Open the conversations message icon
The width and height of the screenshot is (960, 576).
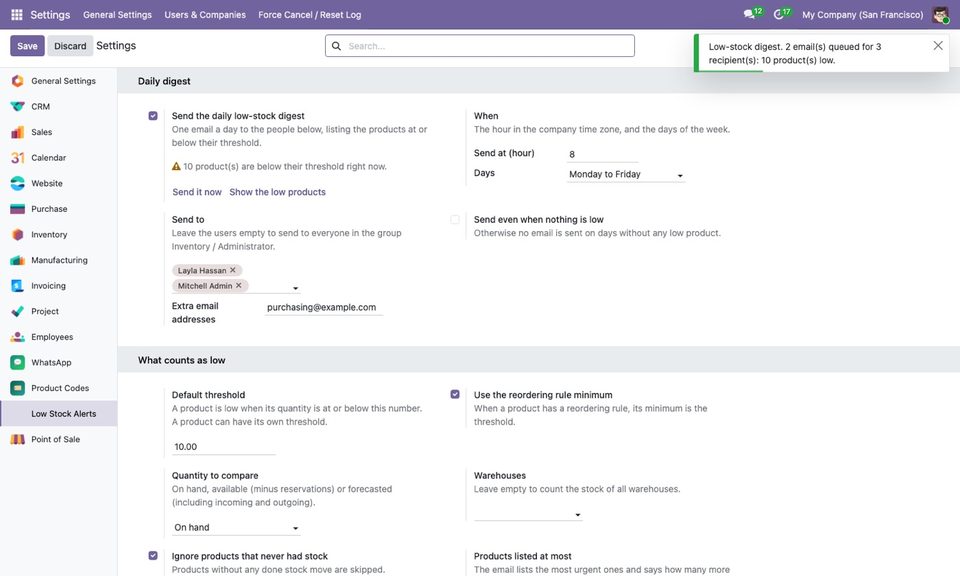click(749, 14)
